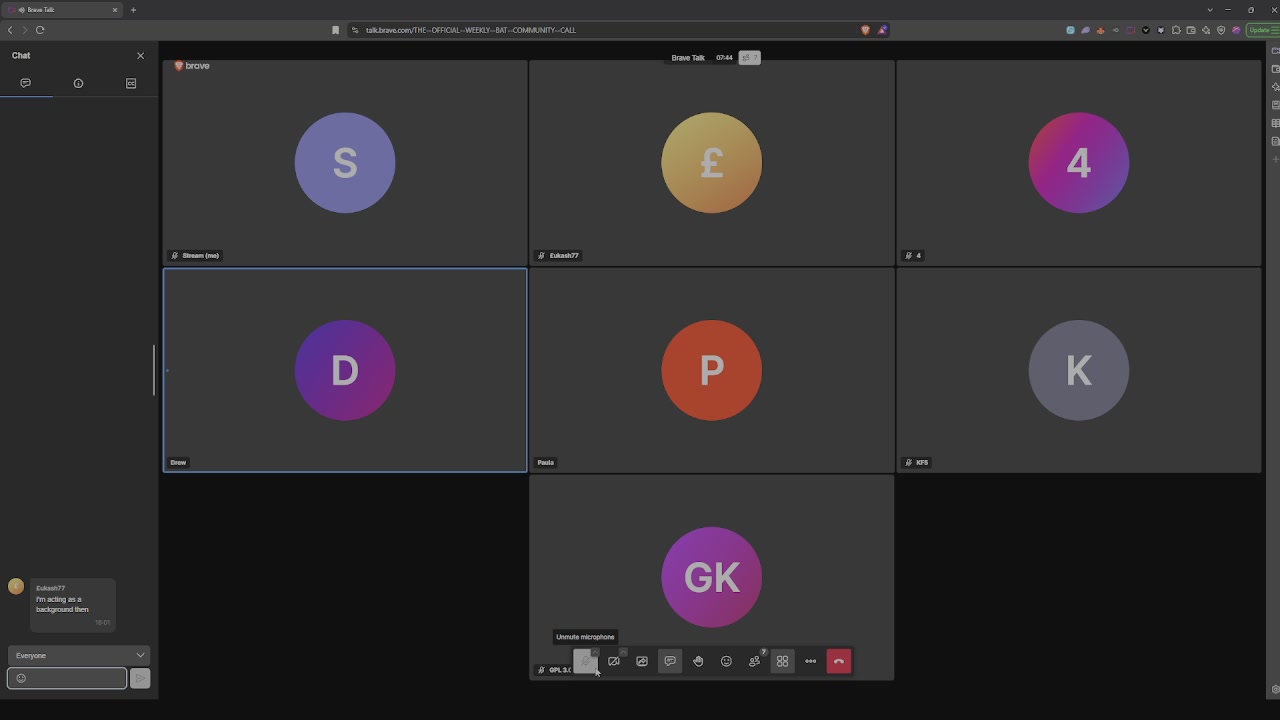The image size is (1280, 720).
Task: Switch to the chat messages tab
Action: tap(26, 83)
